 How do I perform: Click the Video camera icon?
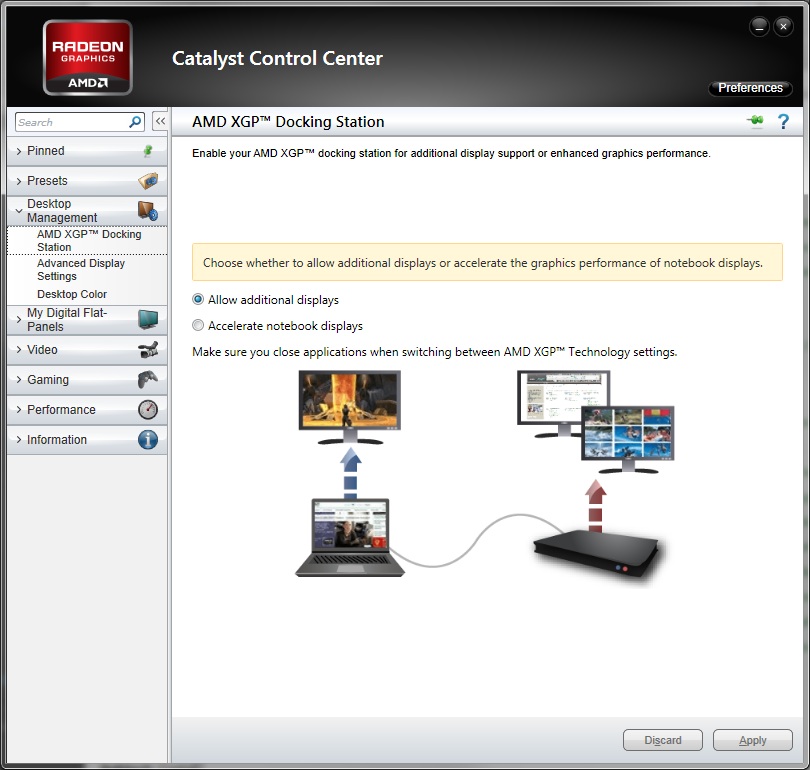click(148, 350)
